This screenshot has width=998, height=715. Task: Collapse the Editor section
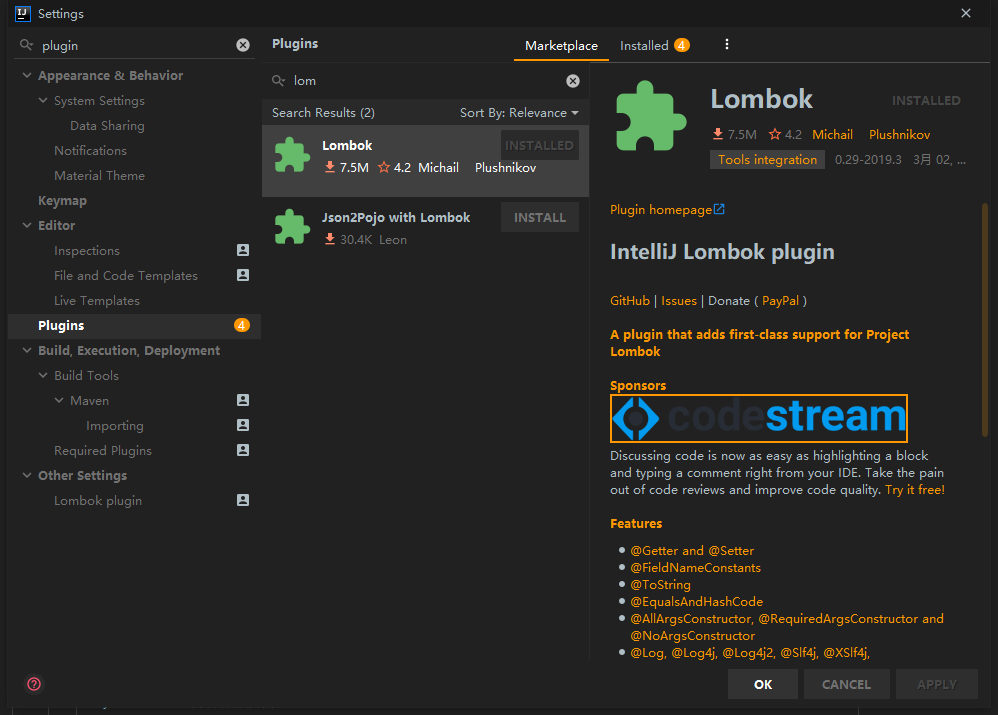coord(27,225)
